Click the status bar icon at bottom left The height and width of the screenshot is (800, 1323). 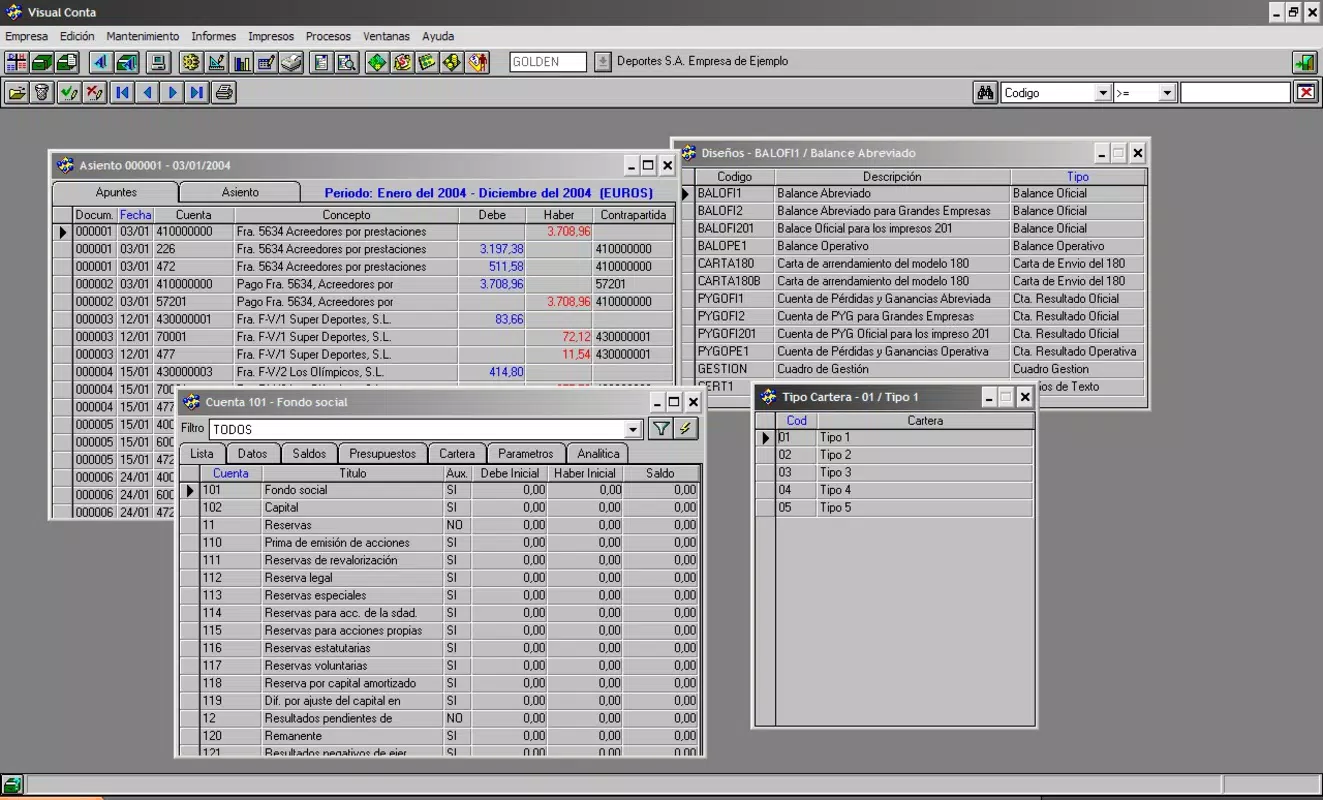pos(12,784)
